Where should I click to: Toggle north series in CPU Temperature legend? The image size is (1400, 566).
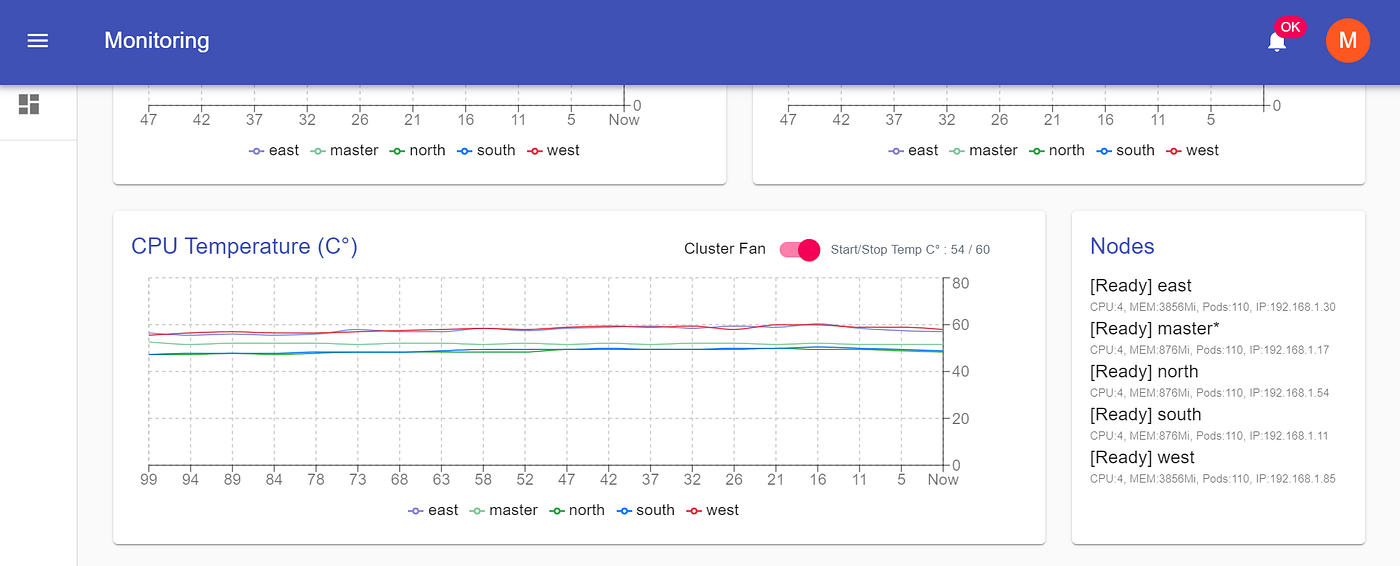coord(577,510)
